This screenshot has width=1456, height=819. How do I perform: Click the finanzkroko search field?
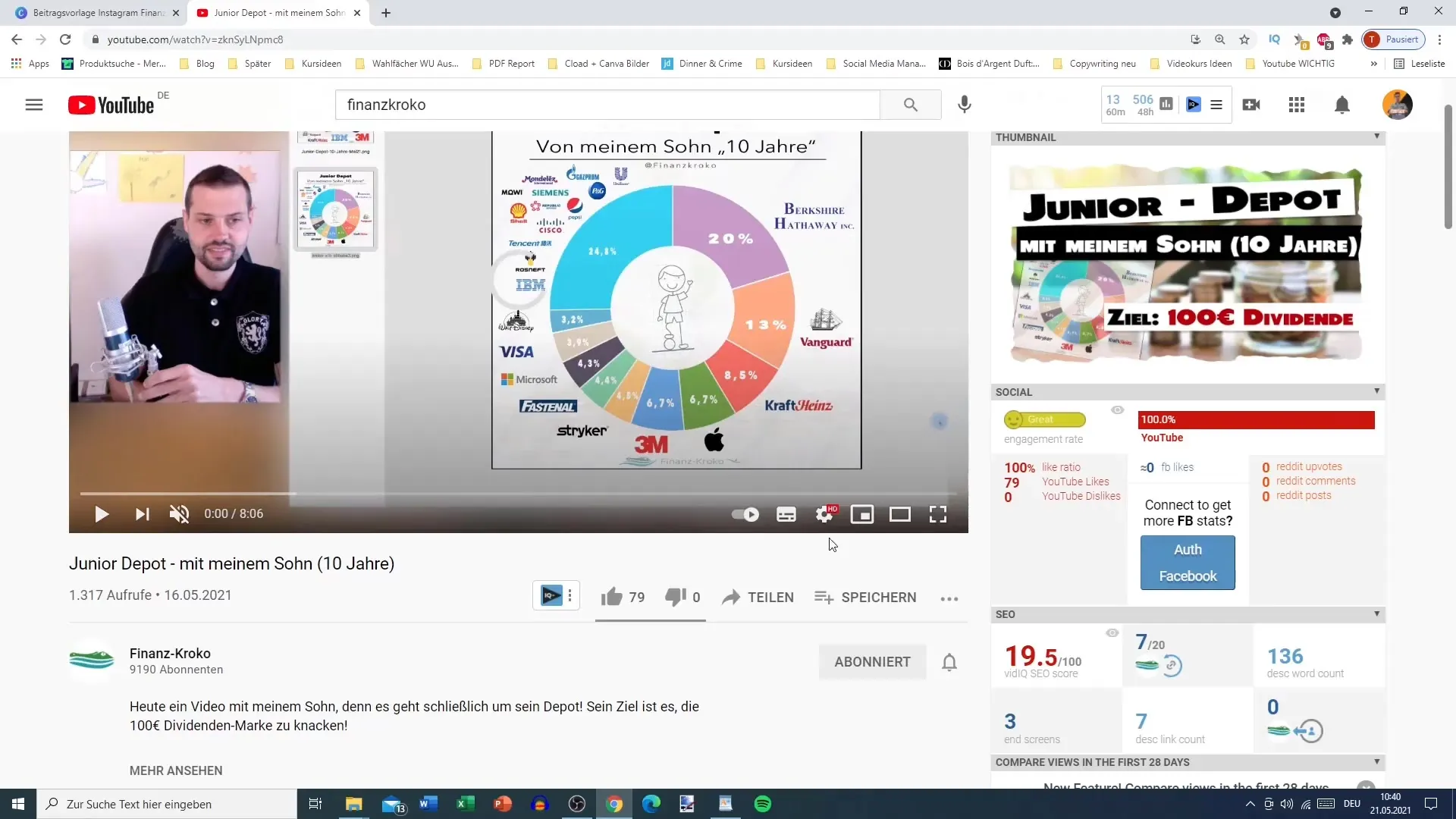click(x=607, y=105)
